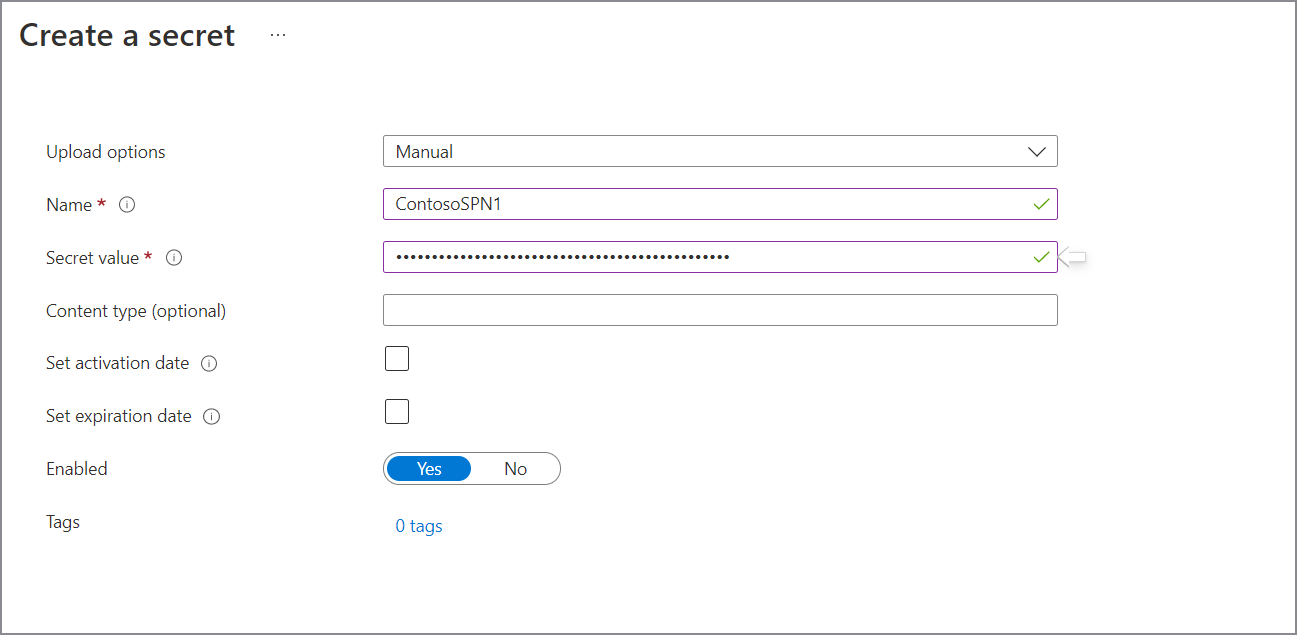The height and width of the screenshot is (635, 1297).
Task: Click inside the Content type optional field
Action: pyautogui.click(x=720, y=310)
